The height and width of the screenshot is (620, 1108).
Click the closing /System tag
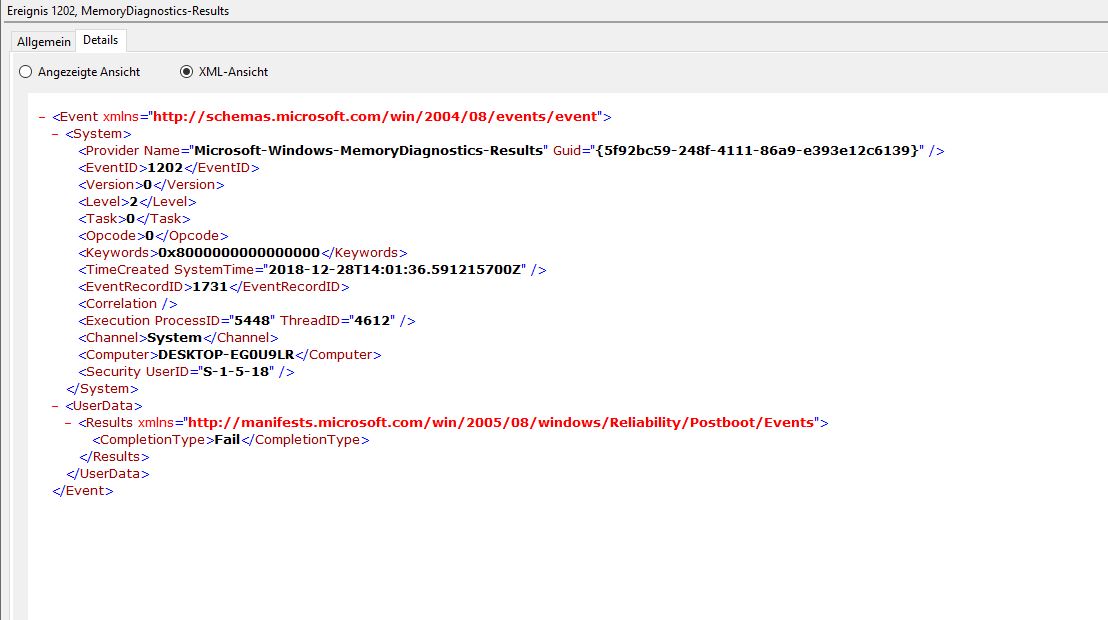[x=102, y=389]
